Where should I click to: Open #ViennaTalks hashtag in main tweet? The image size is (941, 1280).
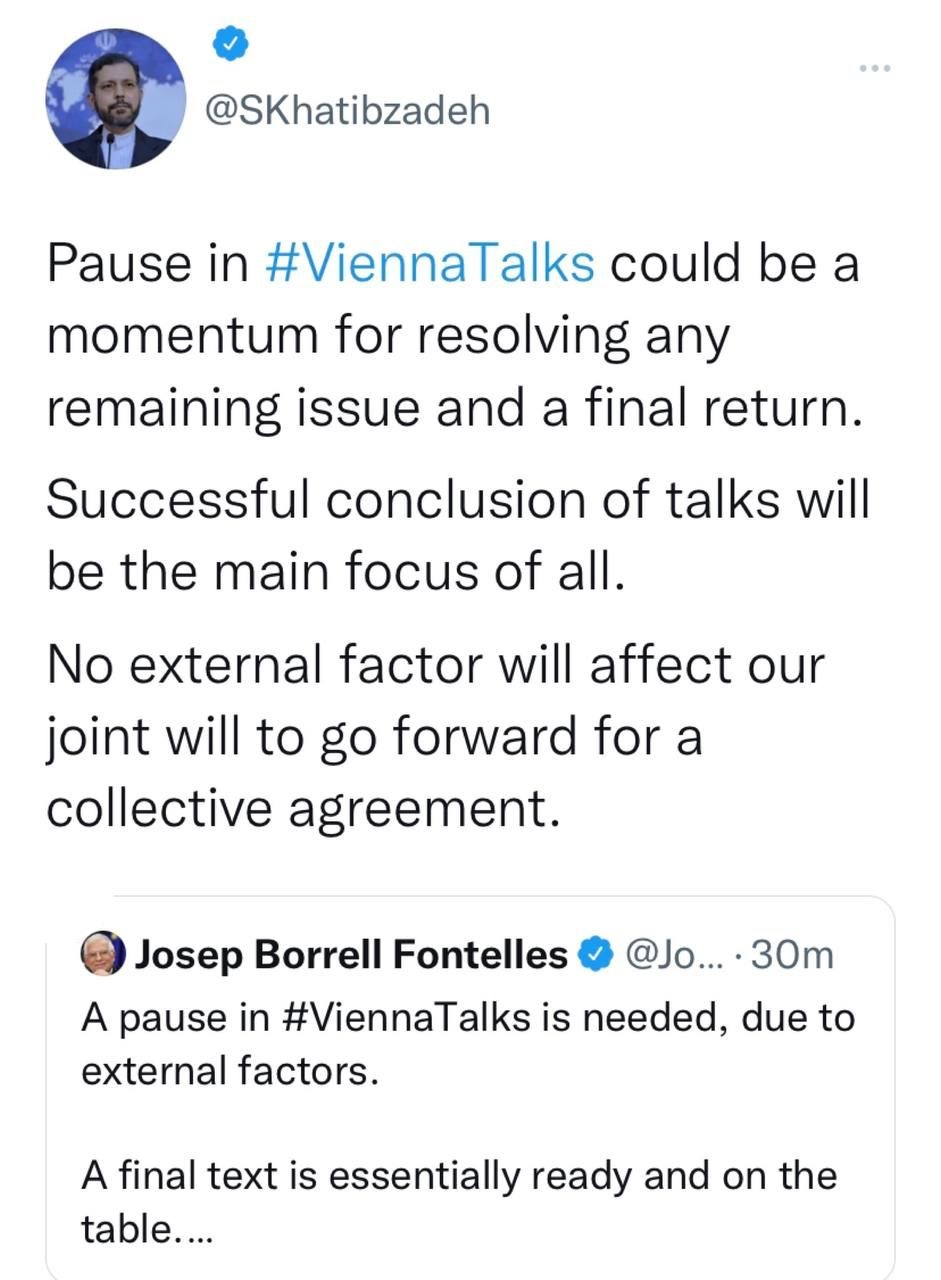[x=430, y=264]
